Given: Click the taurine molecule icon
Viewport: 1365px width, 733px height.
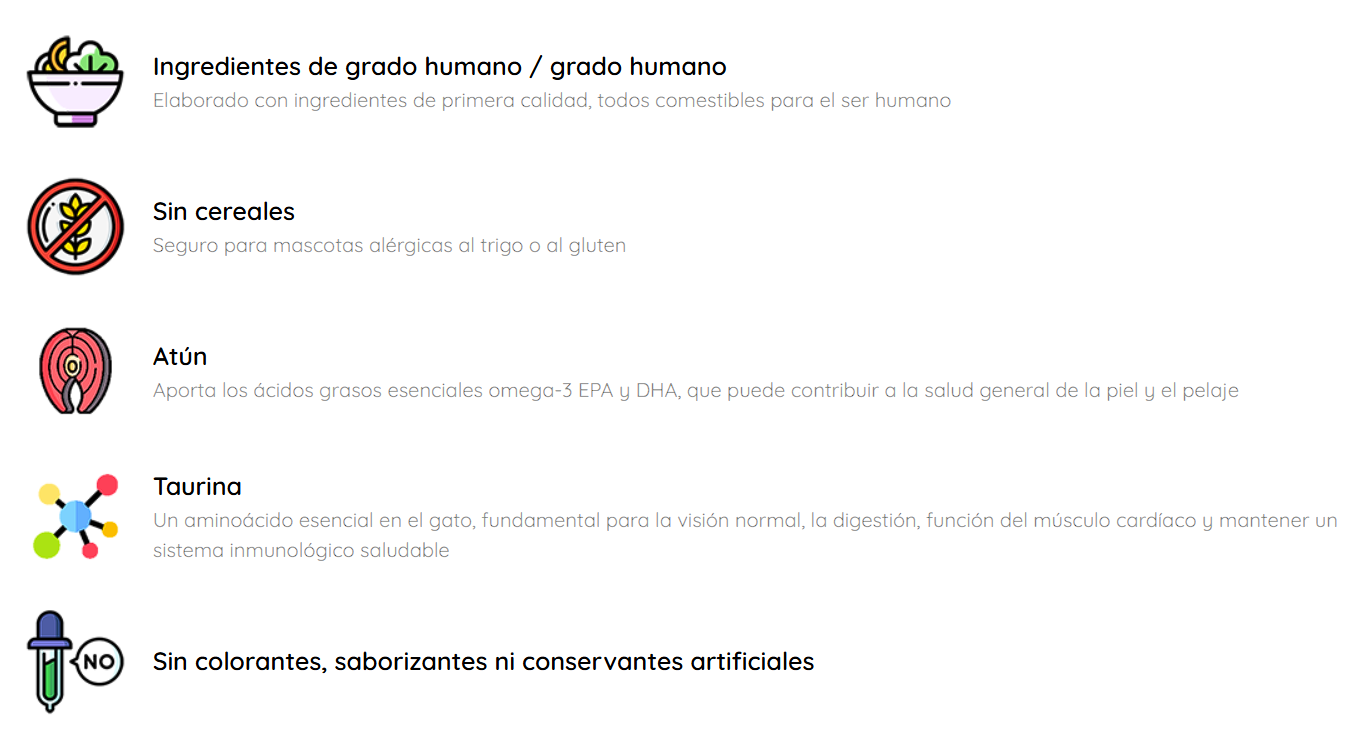Looking at the screenshot, I should tap(75, 516).
